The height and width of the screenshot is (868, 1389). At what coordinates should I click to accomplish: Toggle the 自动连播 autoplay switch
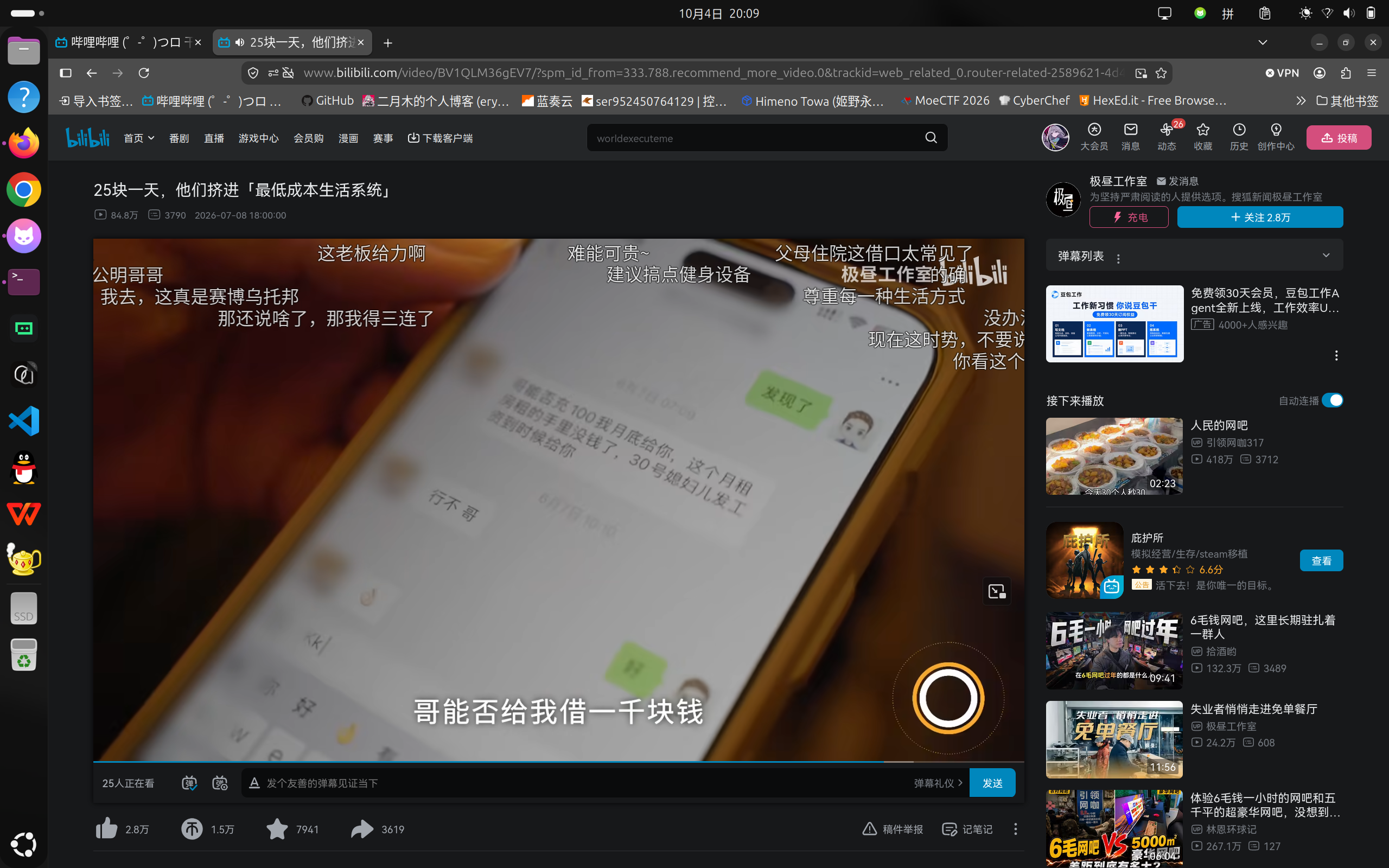coord(1332,400)
